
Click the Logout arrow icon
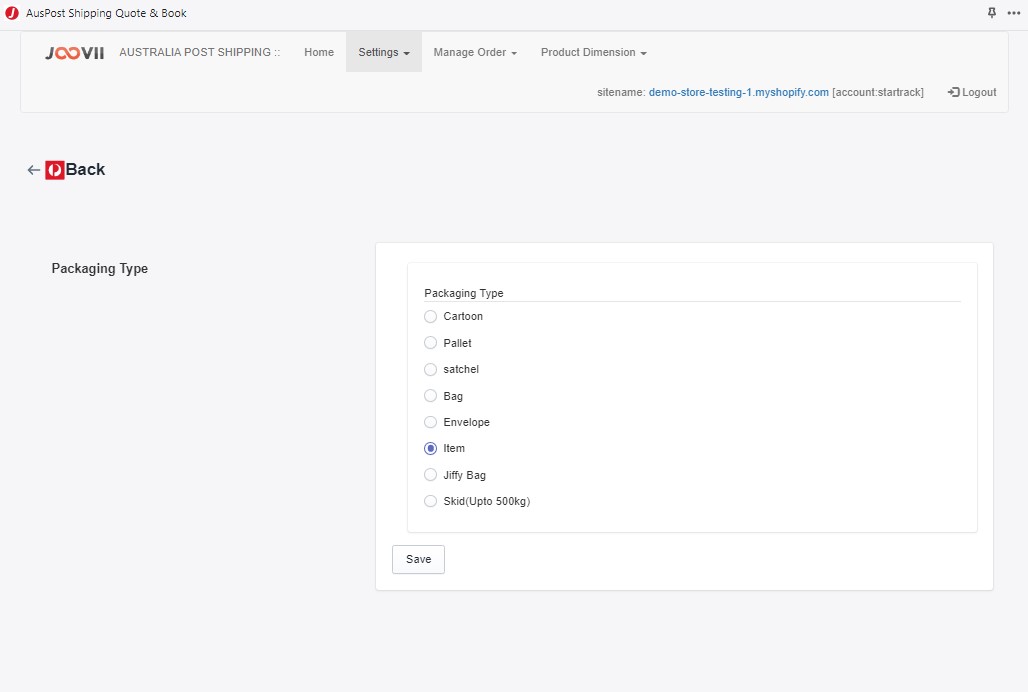point(951,91)
